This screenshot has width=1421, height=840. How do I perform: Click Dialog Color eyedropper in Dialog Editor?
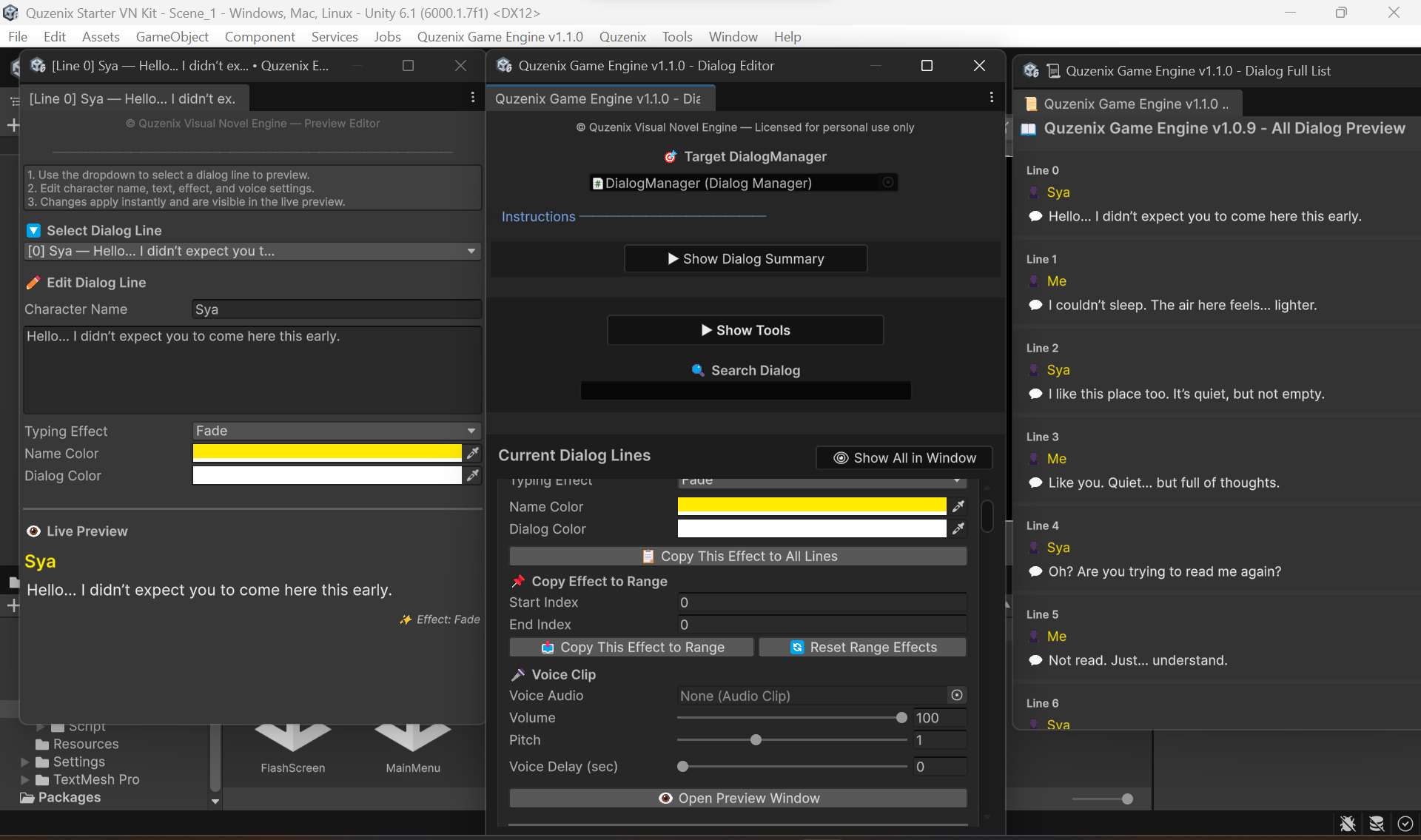coord(958,528)
